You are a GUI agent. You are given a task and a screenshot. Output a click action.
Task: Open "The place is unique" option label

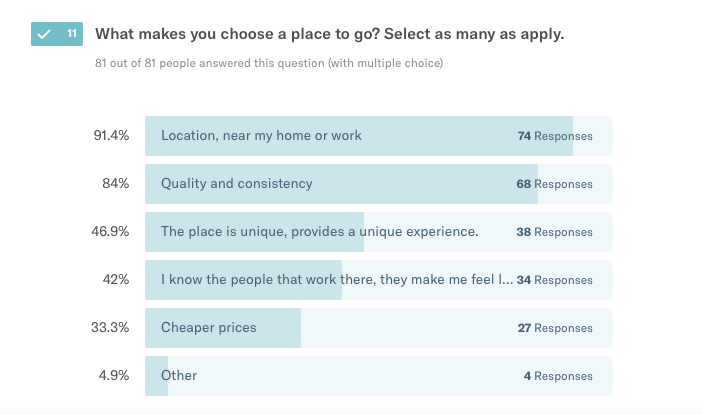click(x=320, y=232)
